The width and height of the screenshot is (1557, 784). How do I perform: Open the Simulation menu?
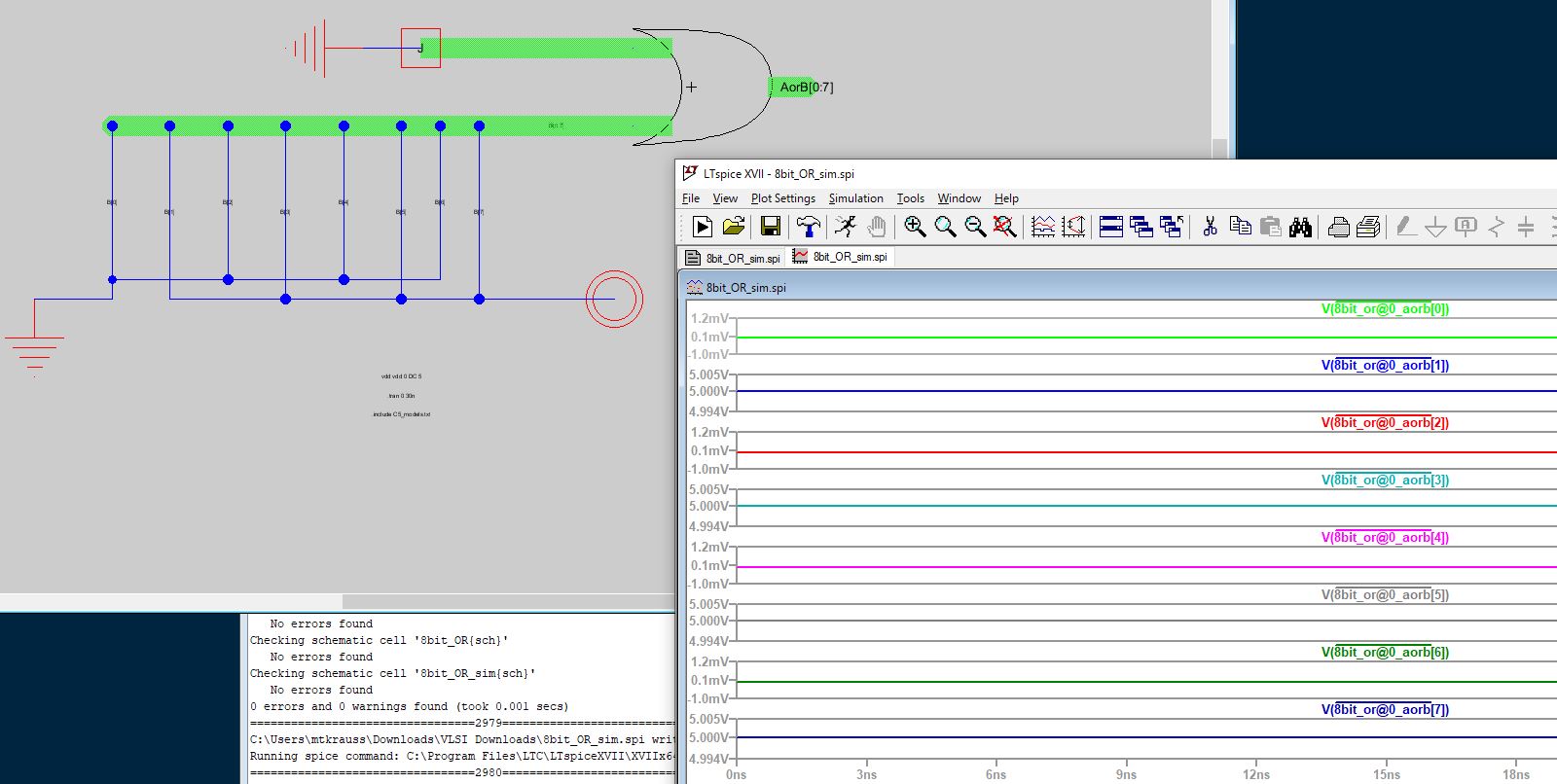point(855,198)
